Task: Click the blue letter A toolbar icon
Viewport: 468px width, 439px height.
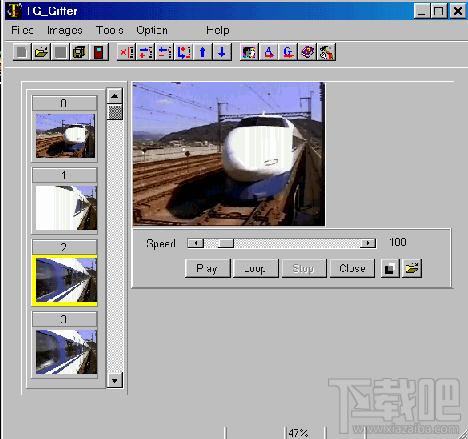Action: click(269, 52)
